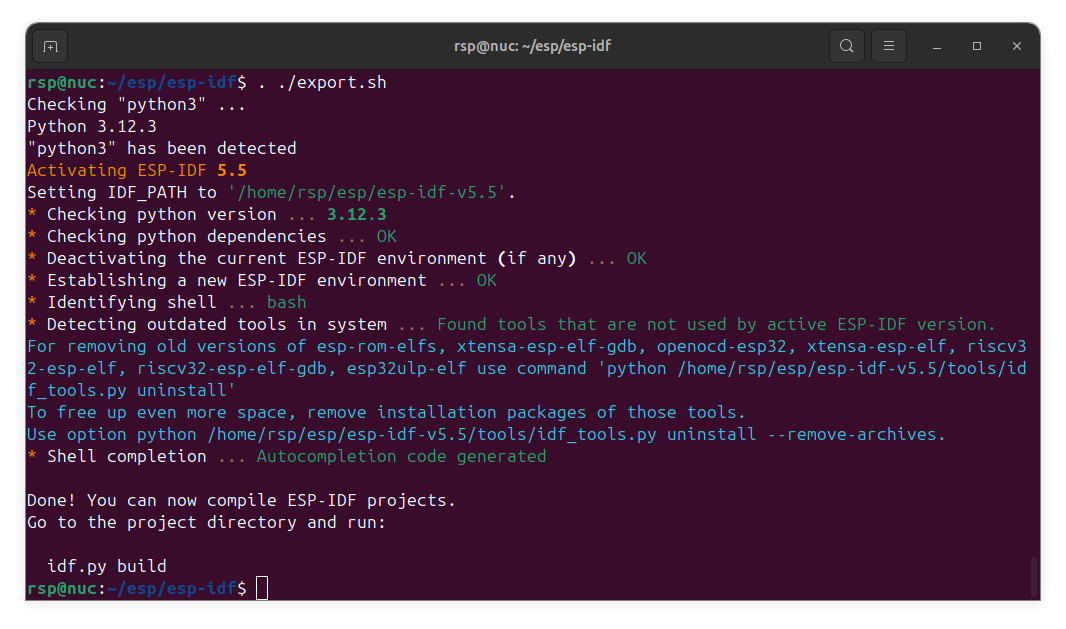Click the path '/home/rsp/esp/esp-idf-v5.5' in IDF_PATH line
1066x629 pixels.
367,192
